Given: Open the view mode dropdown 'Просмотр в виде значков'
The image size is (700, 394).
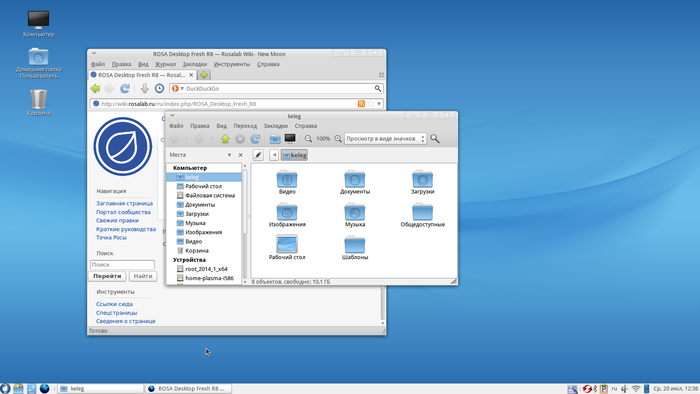Looking at the screenshot, I should (385, 139).
